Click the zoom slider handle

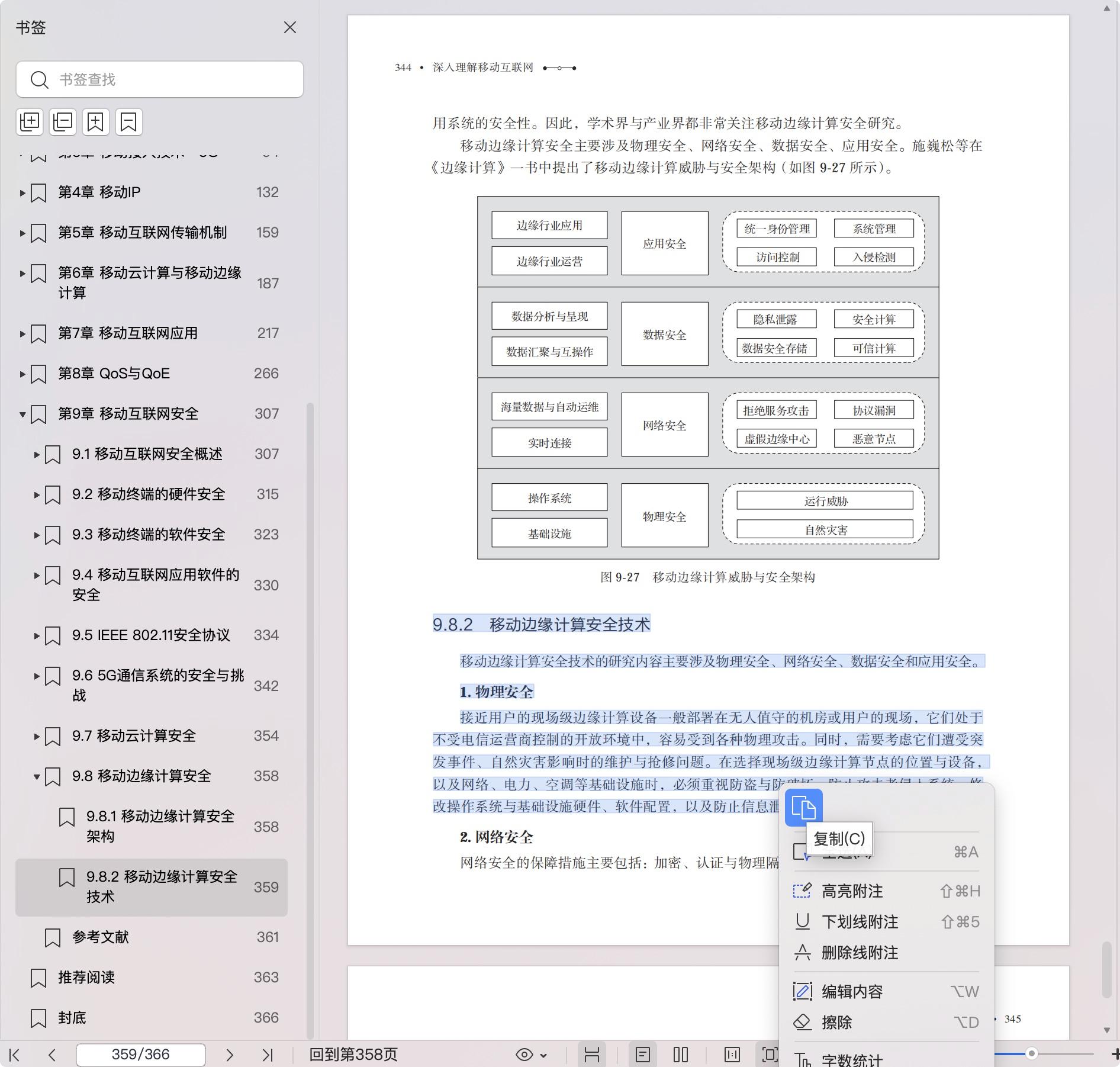(1031, 1053)
